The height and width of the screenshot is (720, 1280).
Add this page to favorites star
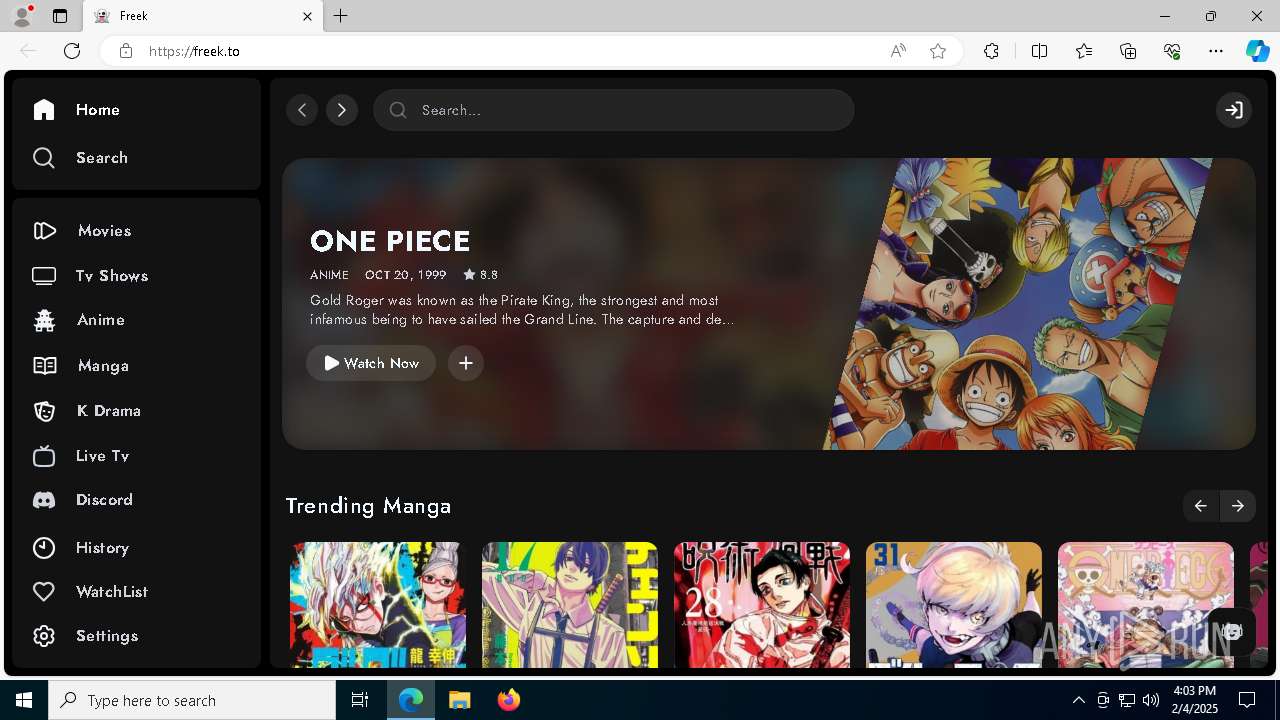click(938, 51)
